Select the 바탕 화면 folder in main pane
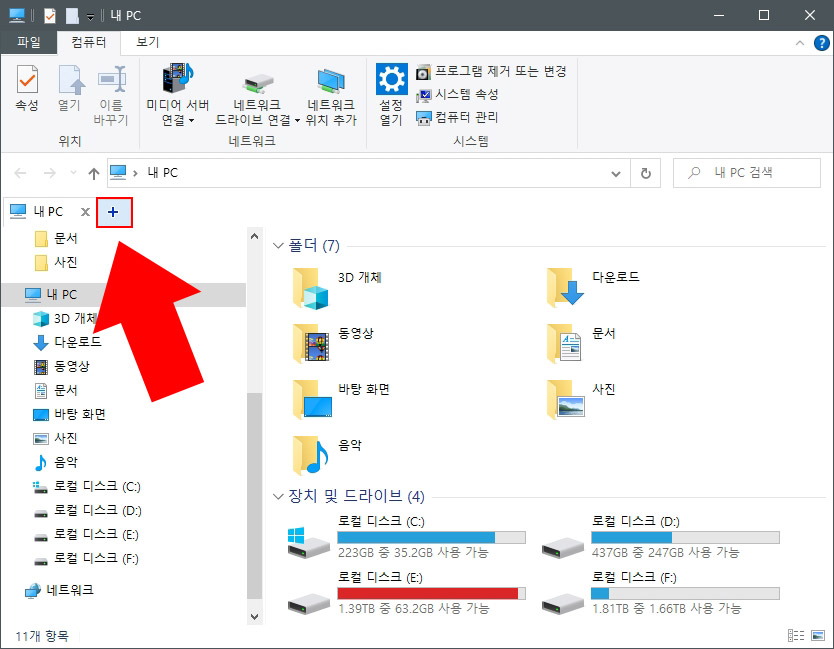834x649 pixels. tap(341, 400)
